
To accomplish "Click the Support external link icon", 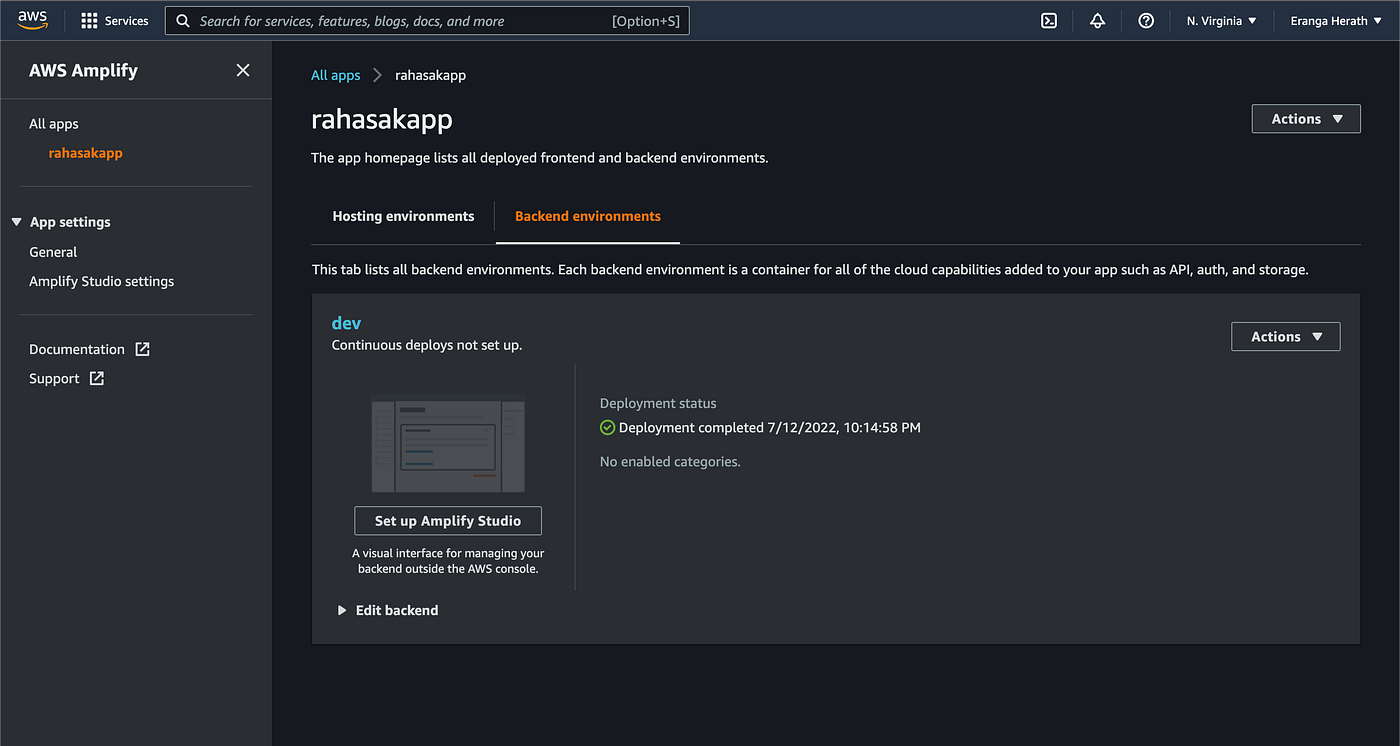I will coord(97,378).
